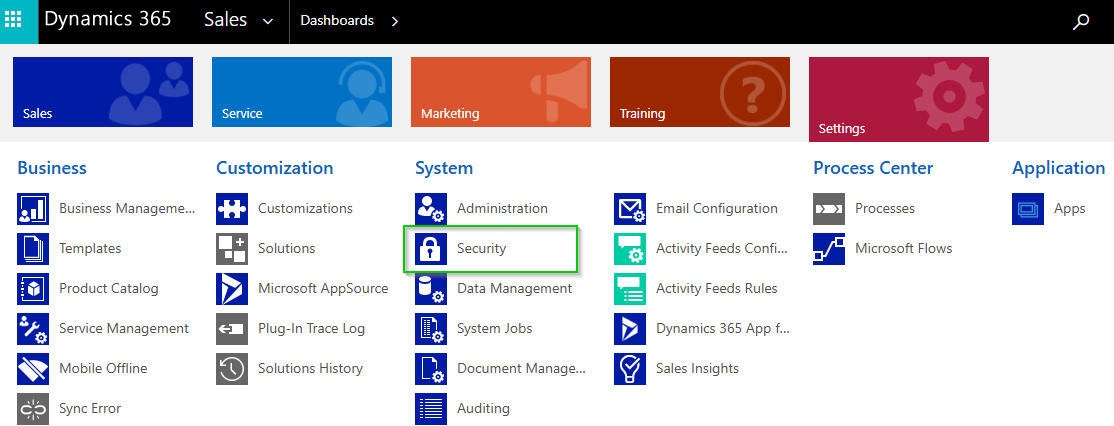This screenshot has height=426, width=1114.
Task: Go to Customizations
Action: click(305, 209)
